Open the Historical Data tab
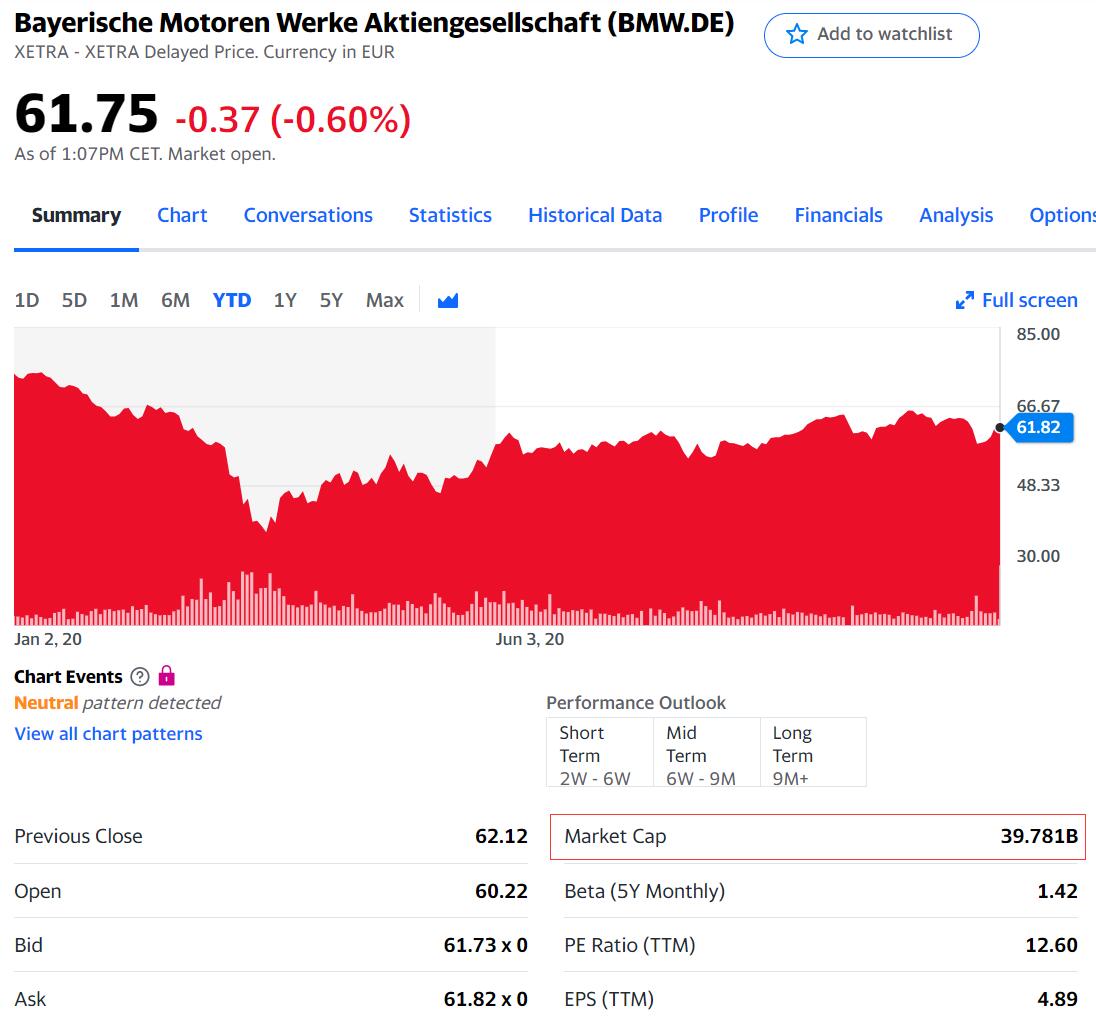This screenshot has height=1017, width=1096. click(595, 215)
